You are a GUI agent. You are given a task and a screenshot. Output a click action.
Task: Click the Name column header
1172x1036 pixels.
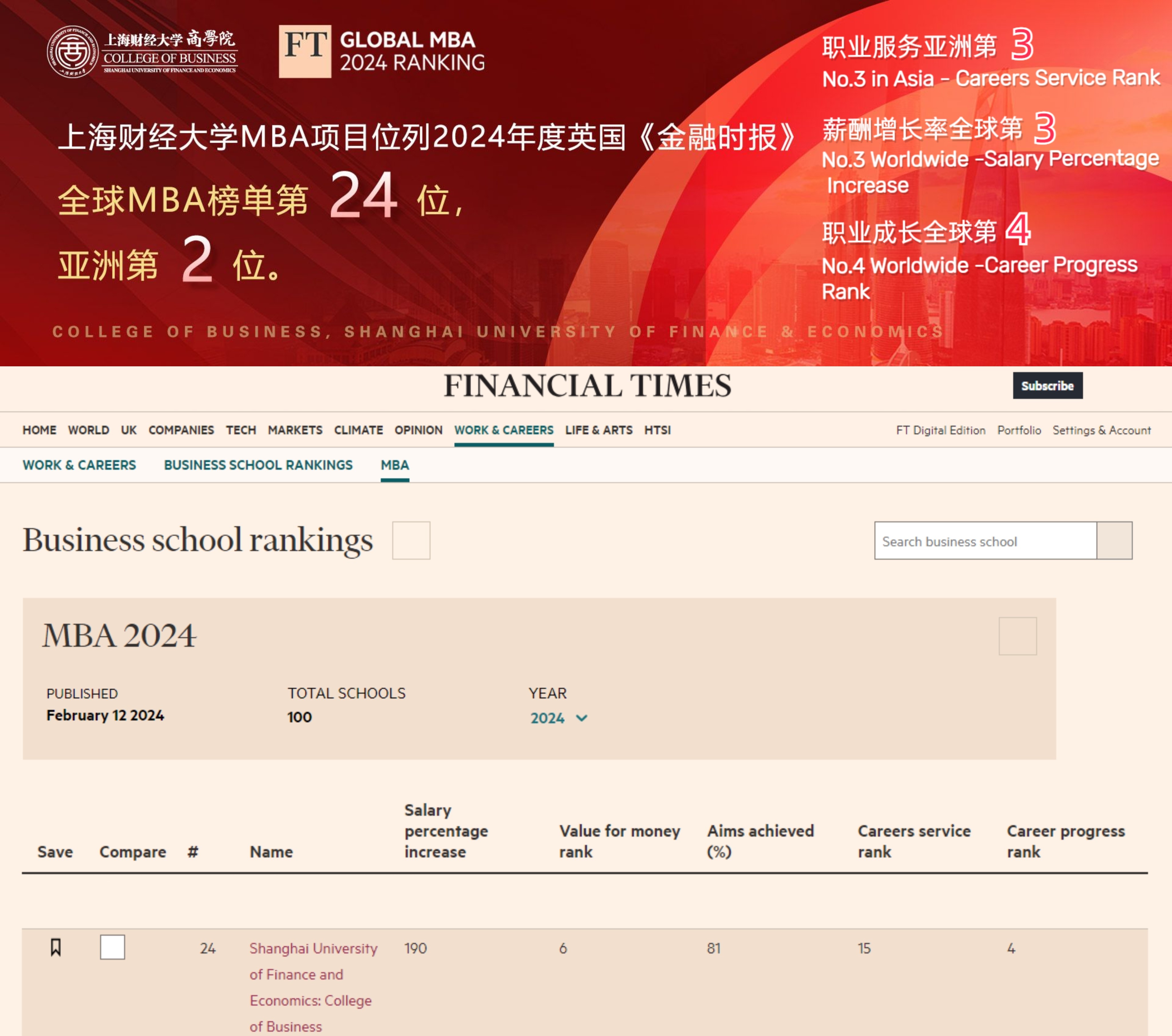[x=271, y=852]
